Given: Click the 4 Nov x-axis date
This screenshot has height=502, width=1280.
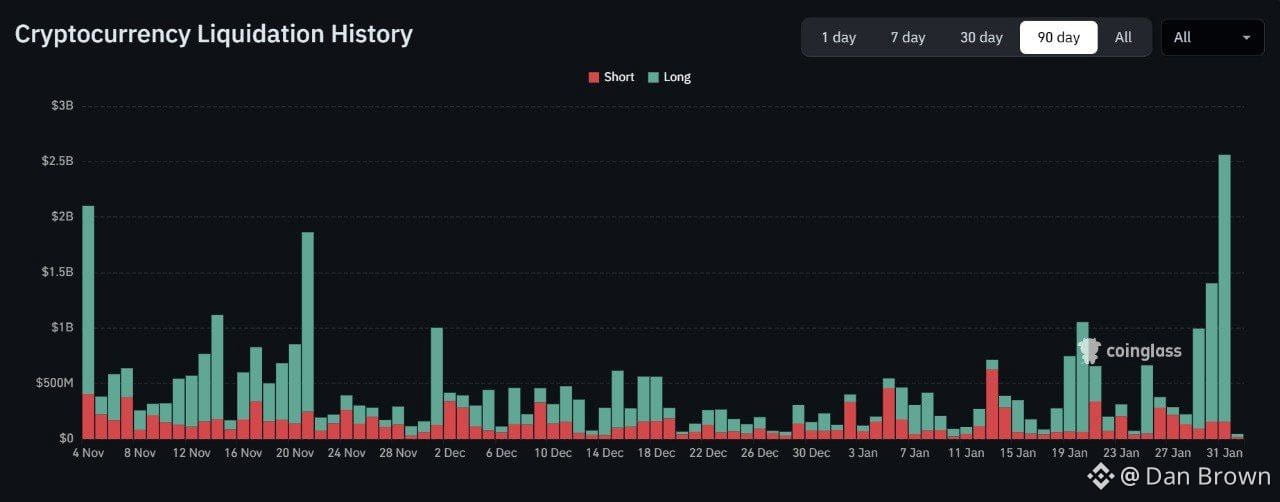Looking at the screenshot, I should [x=88, y=453].
